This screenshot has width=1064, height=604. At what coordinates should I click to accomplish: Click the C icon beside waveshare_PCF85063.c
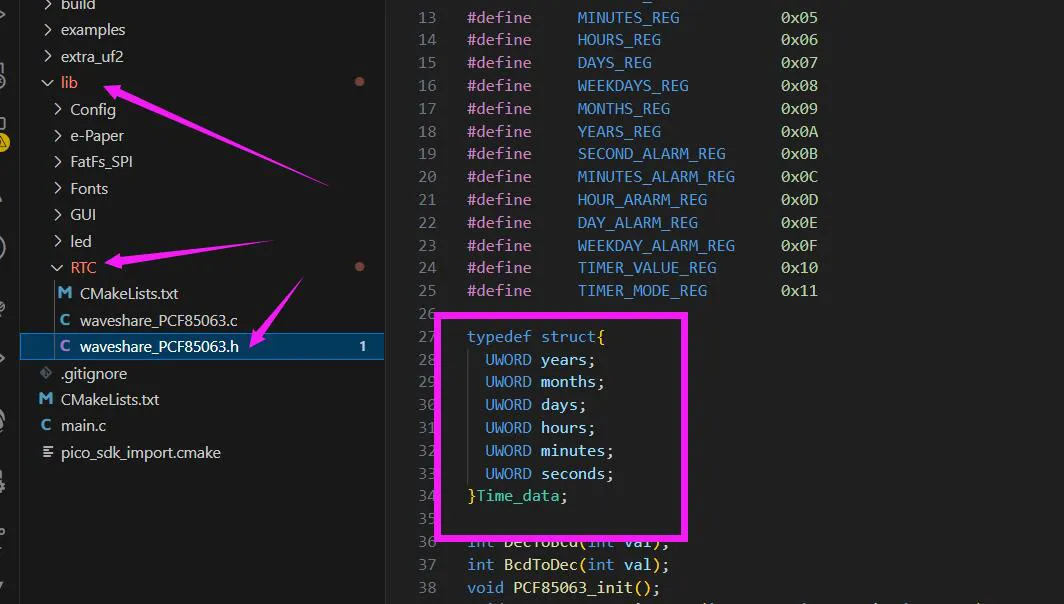(x=65, y=320)
